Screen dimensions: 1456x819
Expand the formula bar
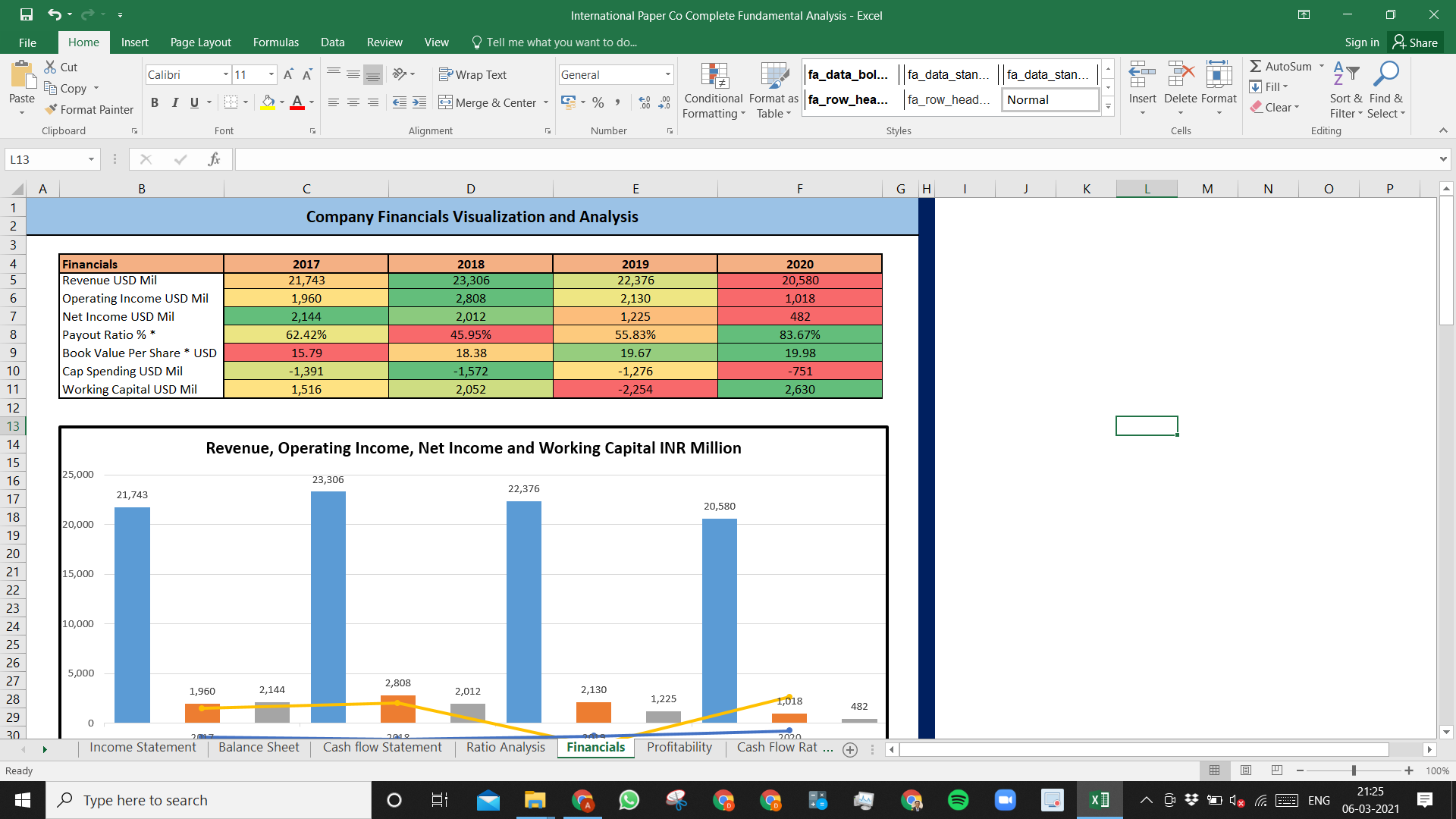(1442, 159)
